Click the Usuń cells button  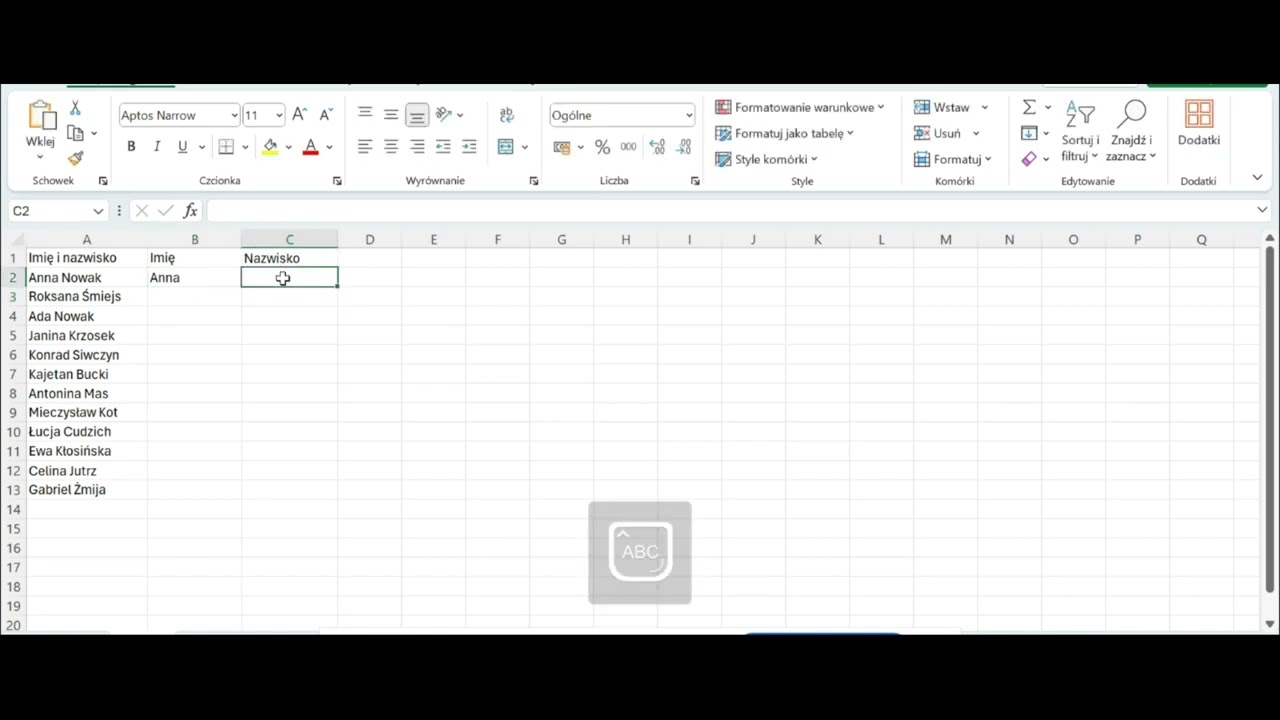coord(937,133)
